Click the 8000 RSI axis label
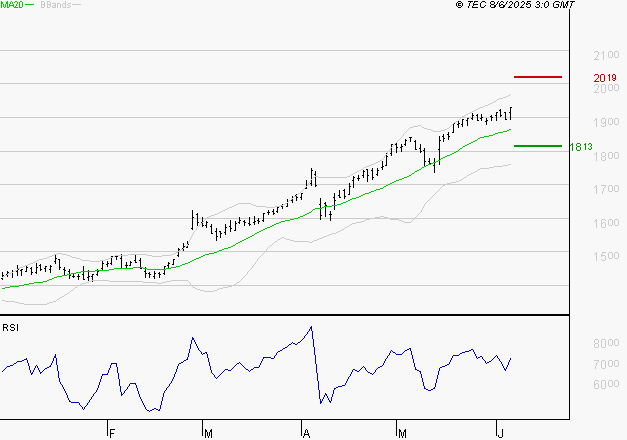Viewport: 627px width, 440px height. click(606, 343)
